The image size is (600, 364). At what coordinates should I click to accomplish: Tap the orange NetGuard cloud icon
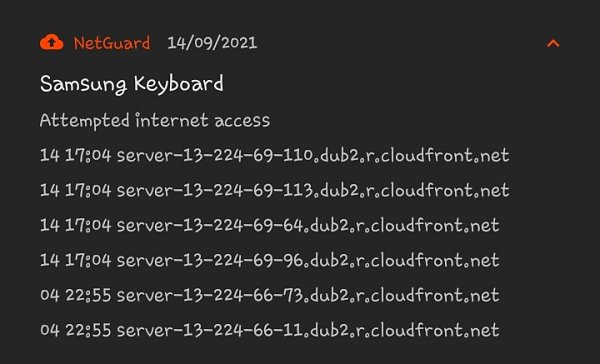52,42
